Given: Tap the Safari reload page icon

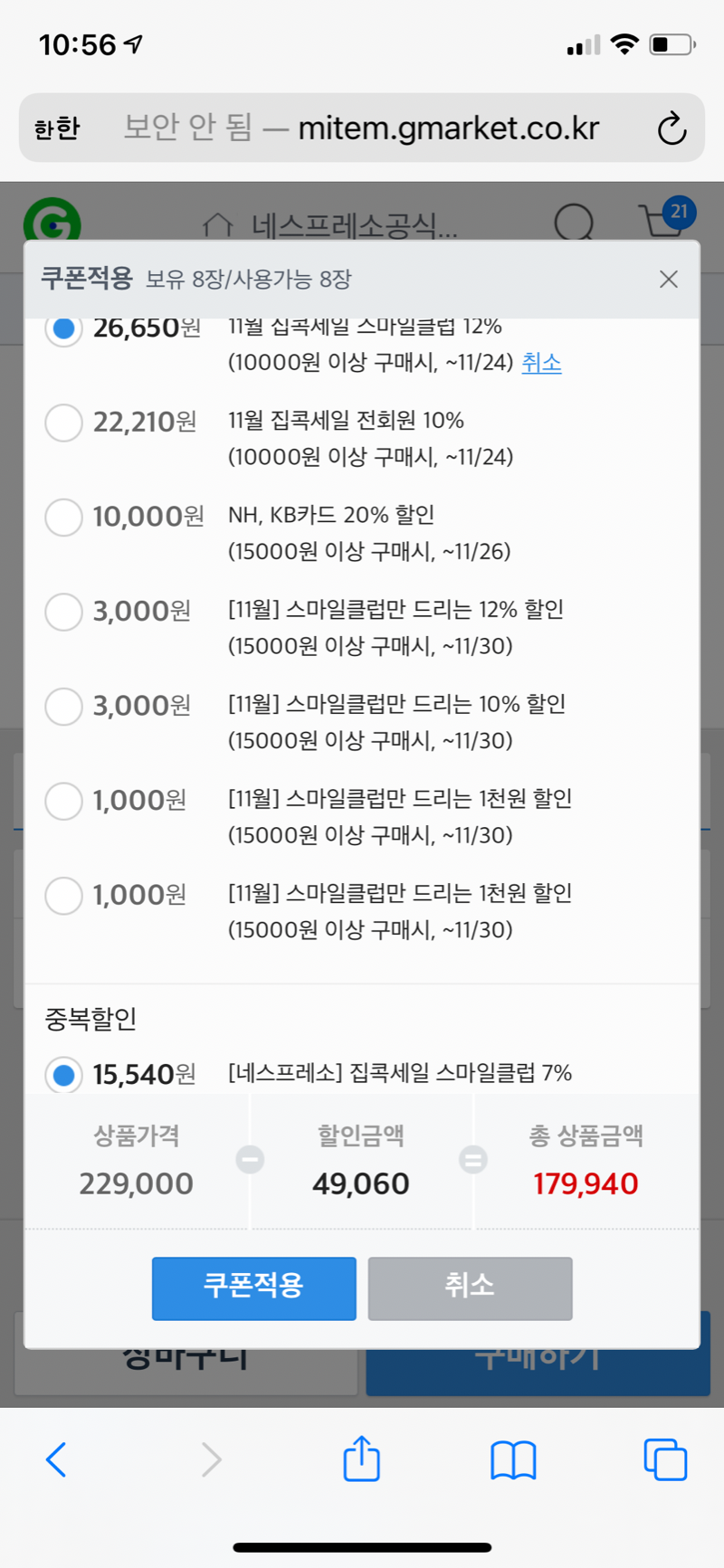Looking at the screenshot, I should [672, 128].
